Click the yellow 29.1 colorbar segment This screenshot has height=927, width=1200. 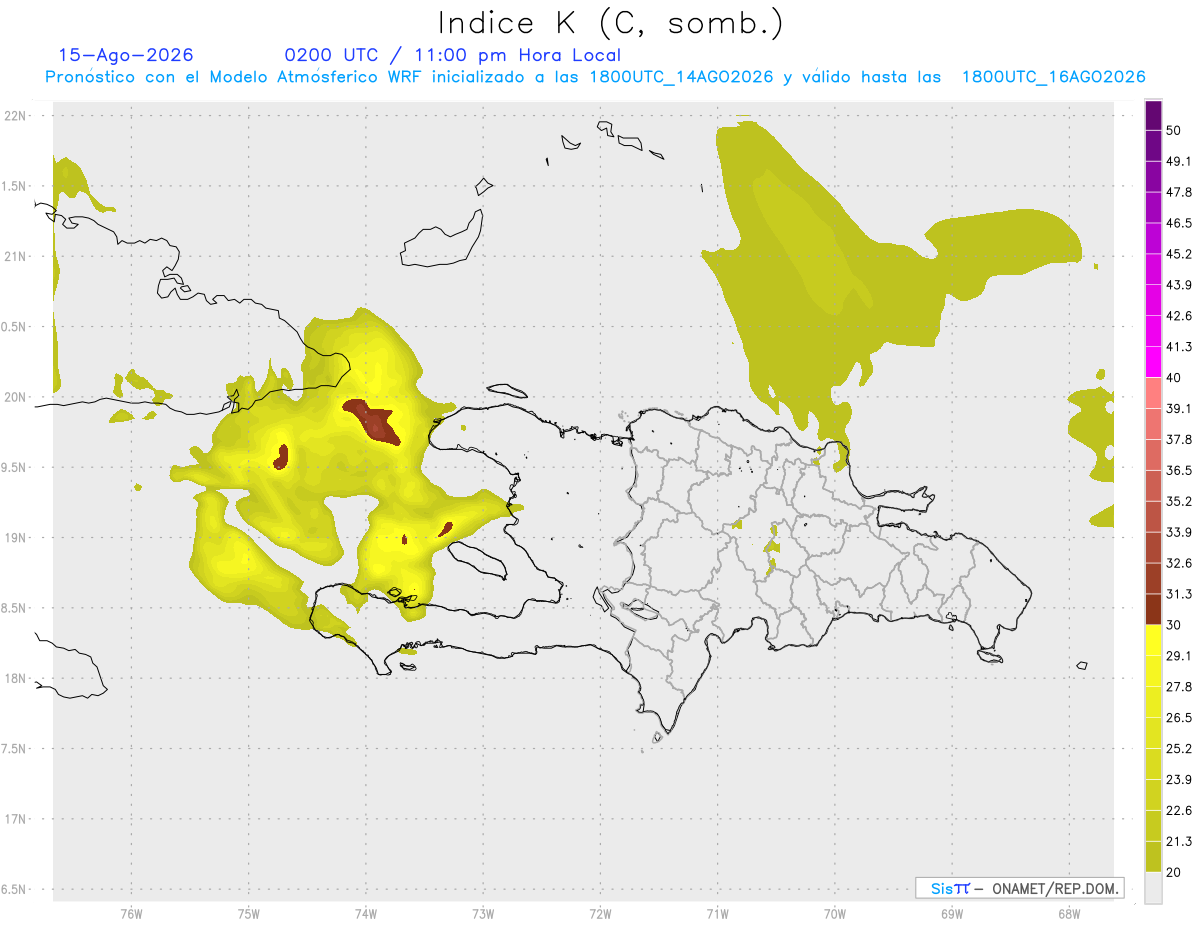1153,640
